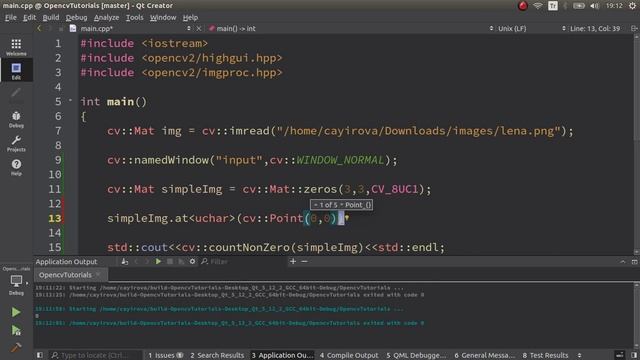
Task: Open the 6 General Messages pane
Action: point(484,355)
